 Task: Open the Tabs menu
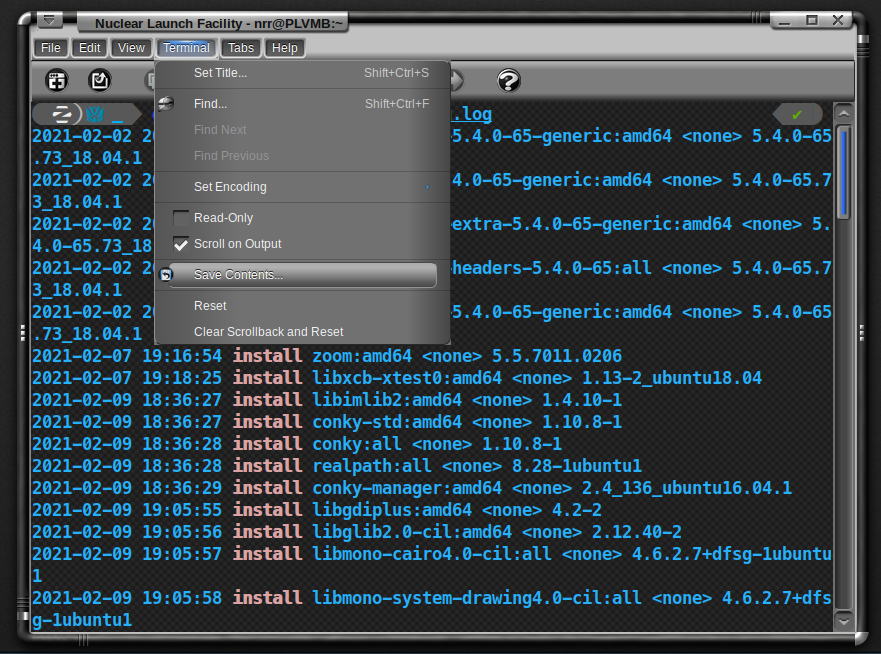(x=240, y=48)
